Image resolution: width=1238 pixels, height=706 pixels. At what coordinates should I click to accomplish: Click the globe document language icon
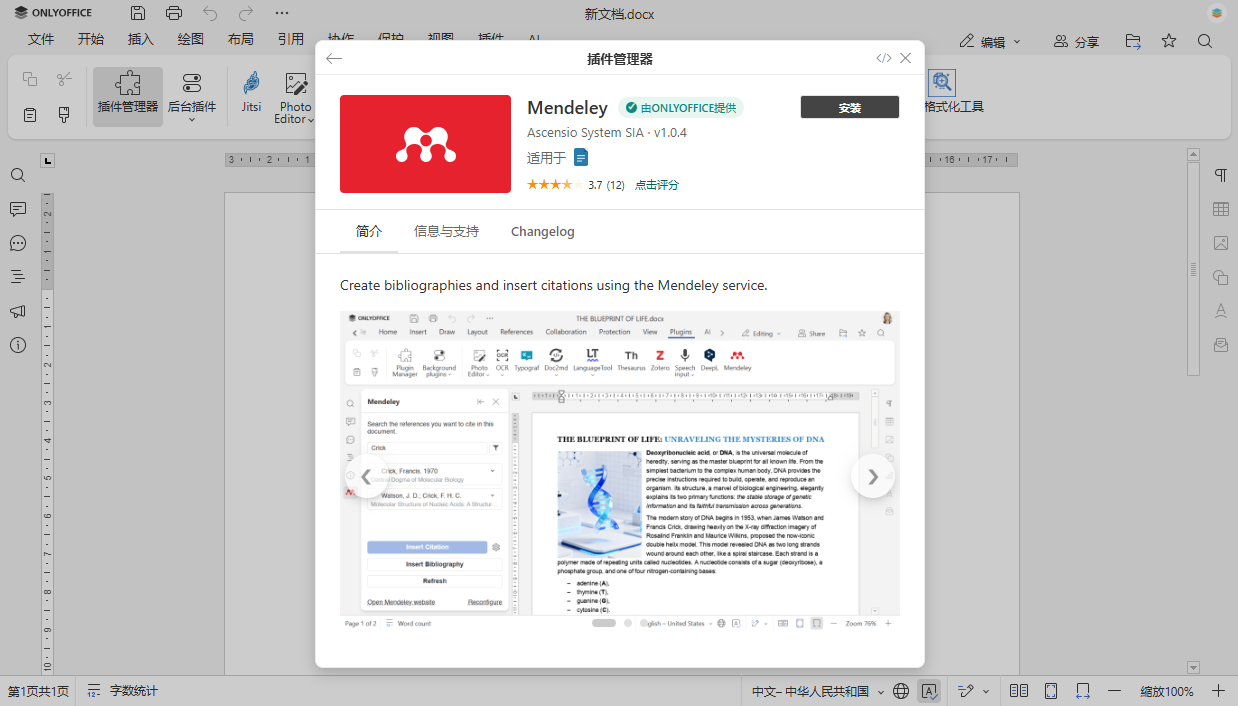click(x=901, y=691)
